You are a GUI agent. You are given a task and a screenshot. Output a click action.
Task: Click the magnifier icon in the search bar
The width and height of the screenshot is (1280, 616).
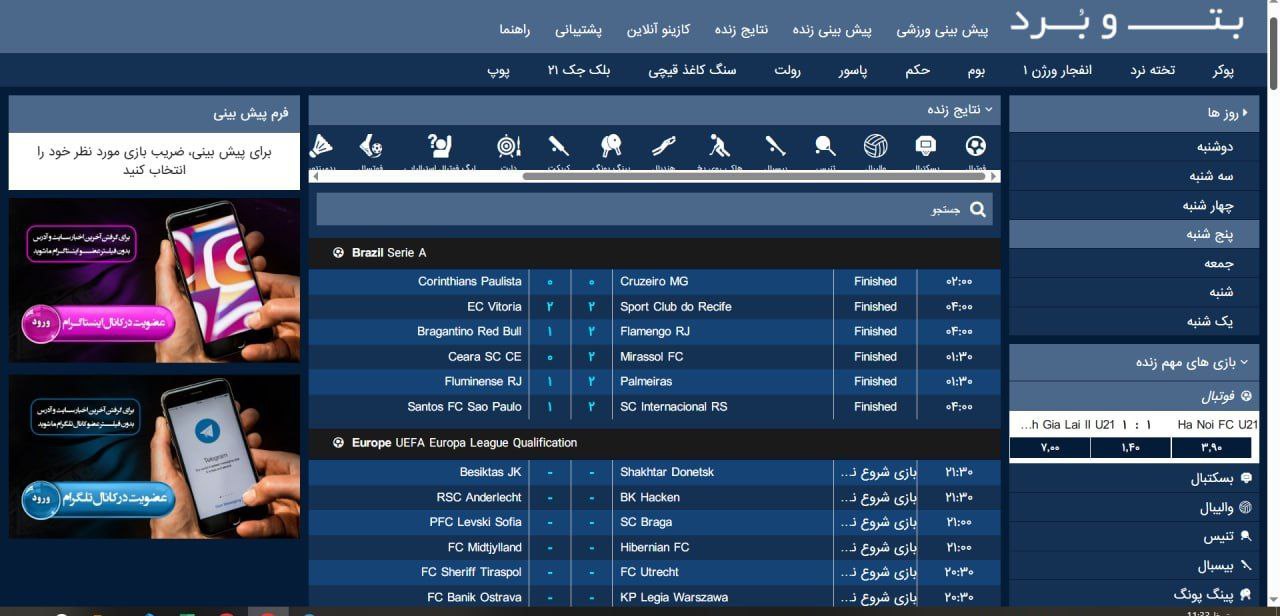978,209
